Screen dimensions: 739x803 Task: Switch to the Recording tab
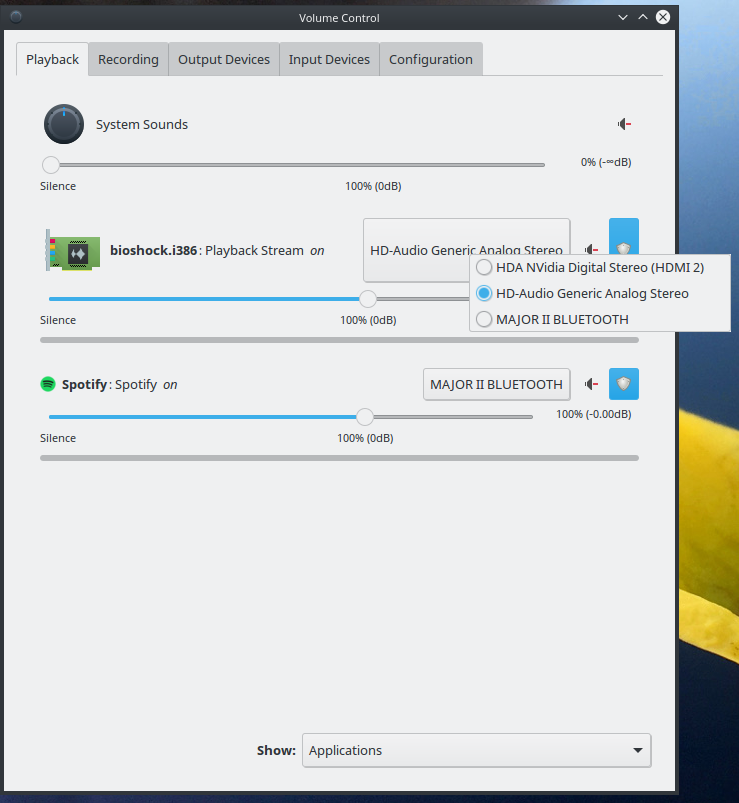click(128, 59)
